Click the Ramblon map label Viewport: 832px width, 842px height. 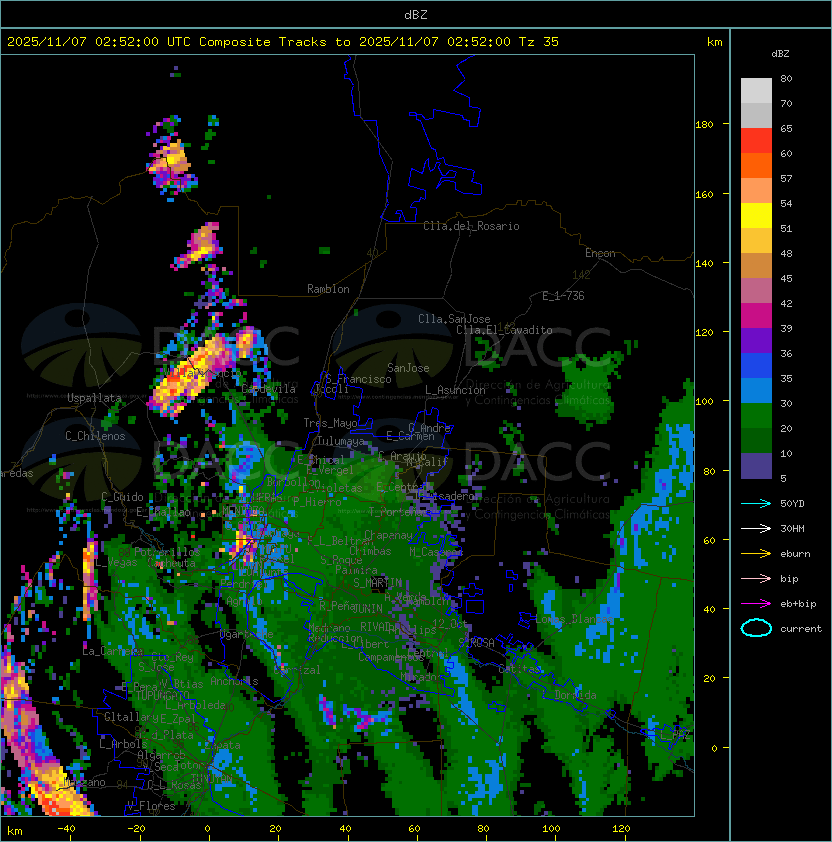point(328,289)
